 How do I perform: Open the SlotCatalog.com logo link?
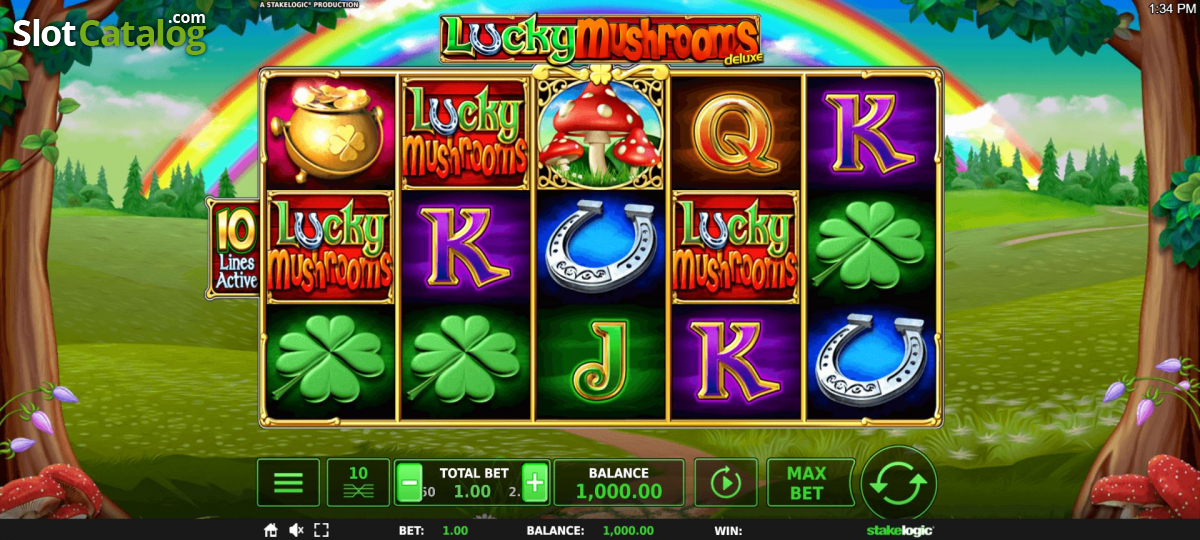[110, 32]
